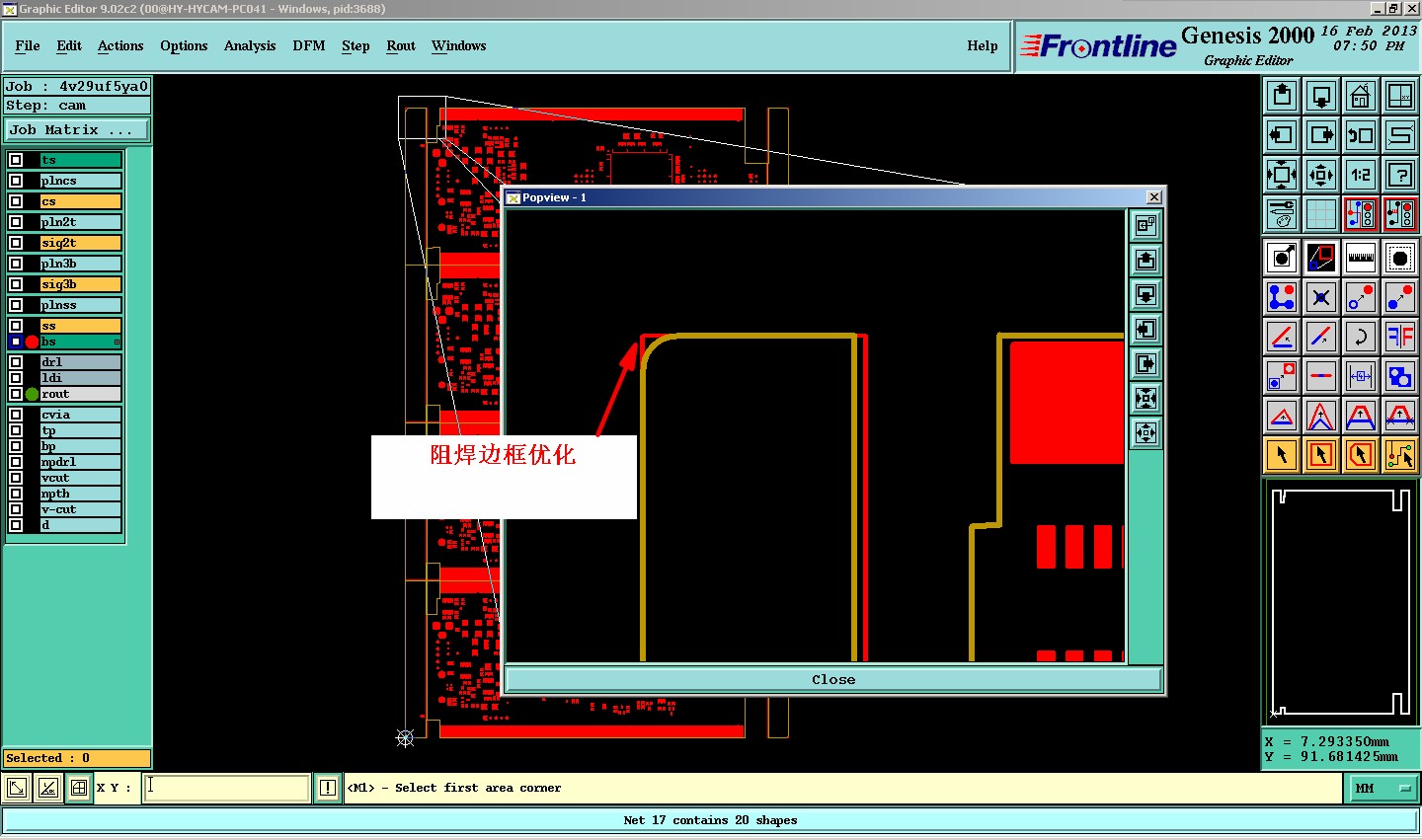1422x840 pixels.
Task: Select the rectangle area selection pointer
Action: [x=1321, y=454]
